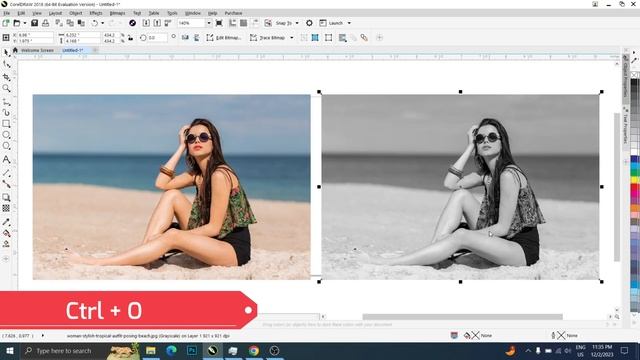Open the folder icon dropdown arrow
The image size is (640, 360).
click(x=24, y=23)
